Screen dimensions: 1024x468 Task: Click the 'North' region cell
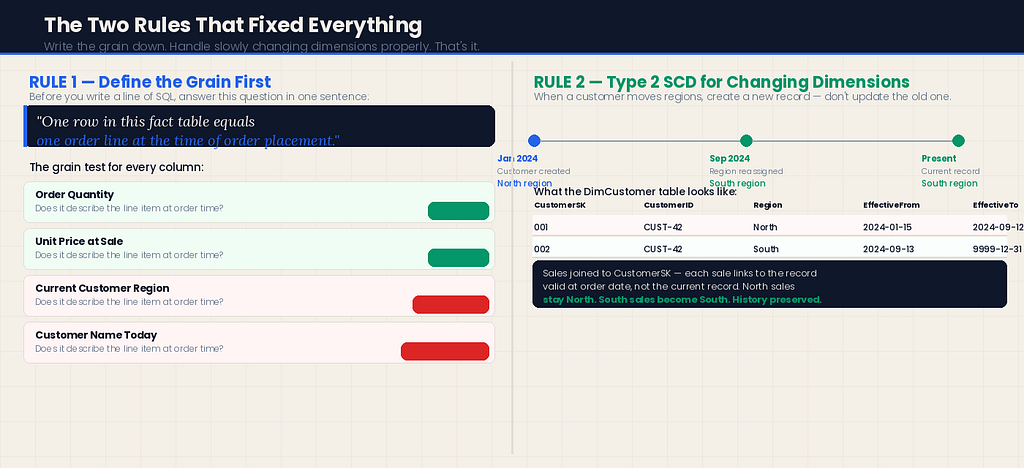tap(765, 227)
